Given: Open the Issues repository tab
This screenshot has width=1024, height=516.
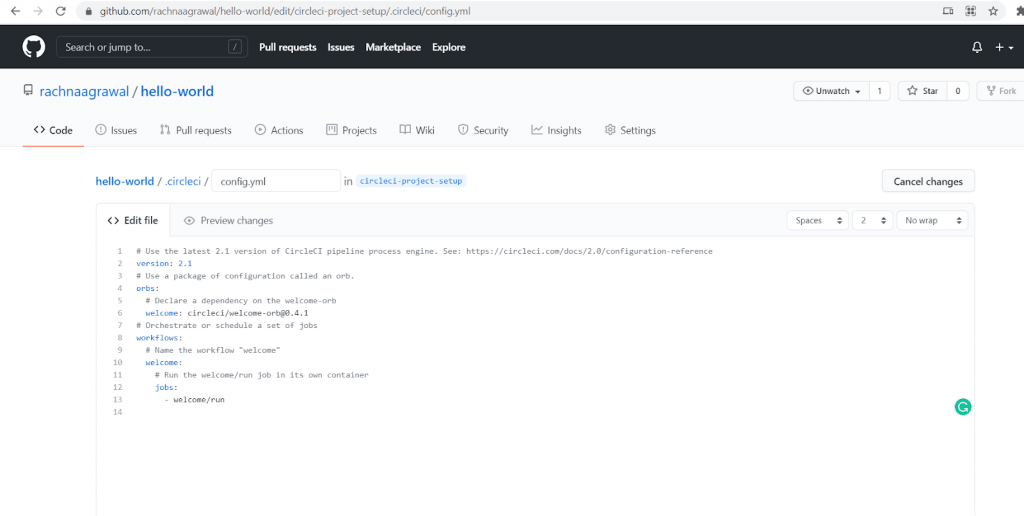Looking at the screenshot, I should tap(116, 130).
